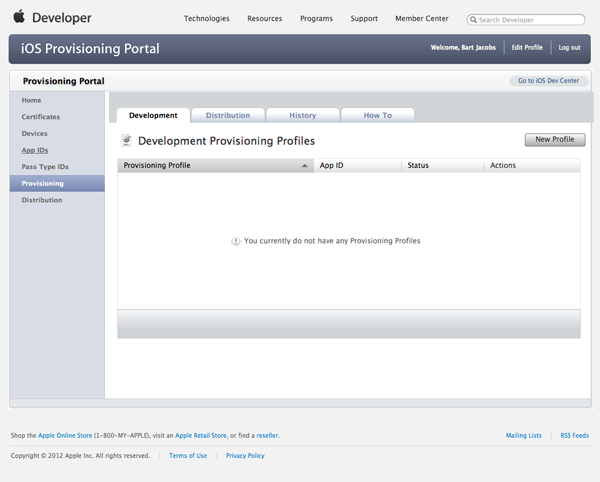This screenshot has width=600, height=482.
Task: Click 'You currently do not have any Provisioning Profiles'
Action: pyautogui.click(x=332, y=241)
